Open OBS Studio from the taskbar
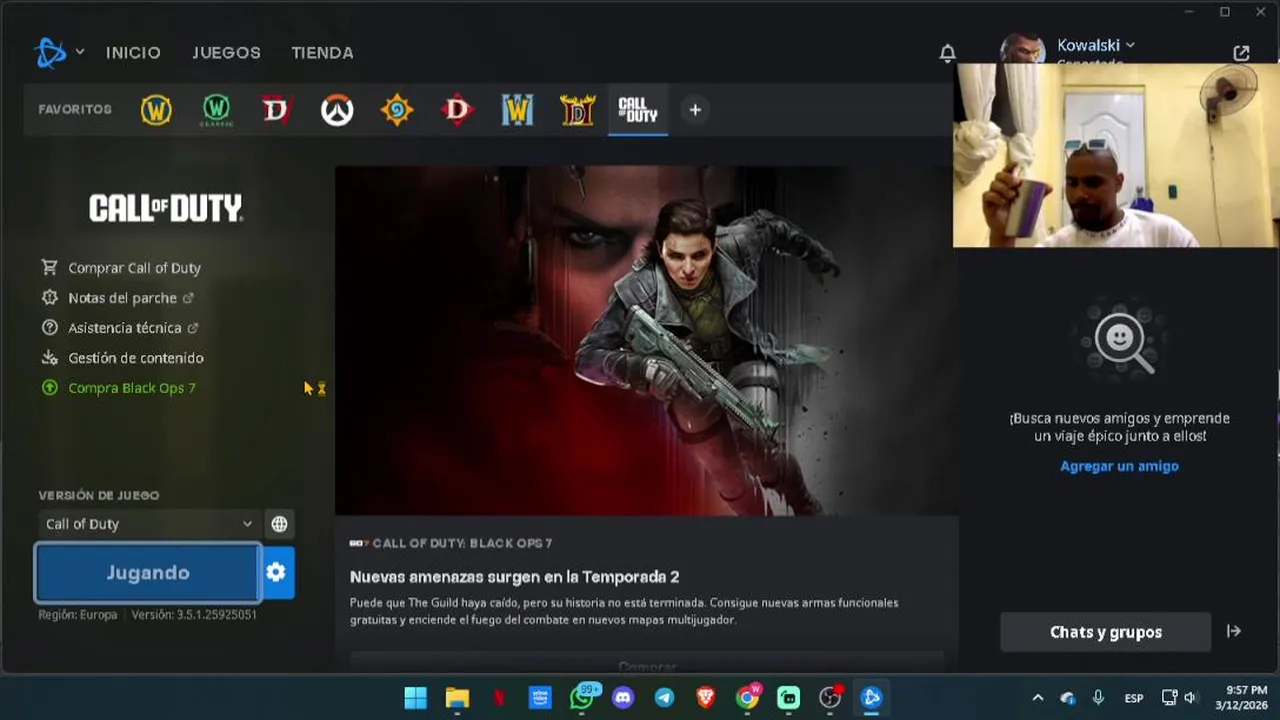The height and width of the screenshot is (720, 1280). pos(830,697)
